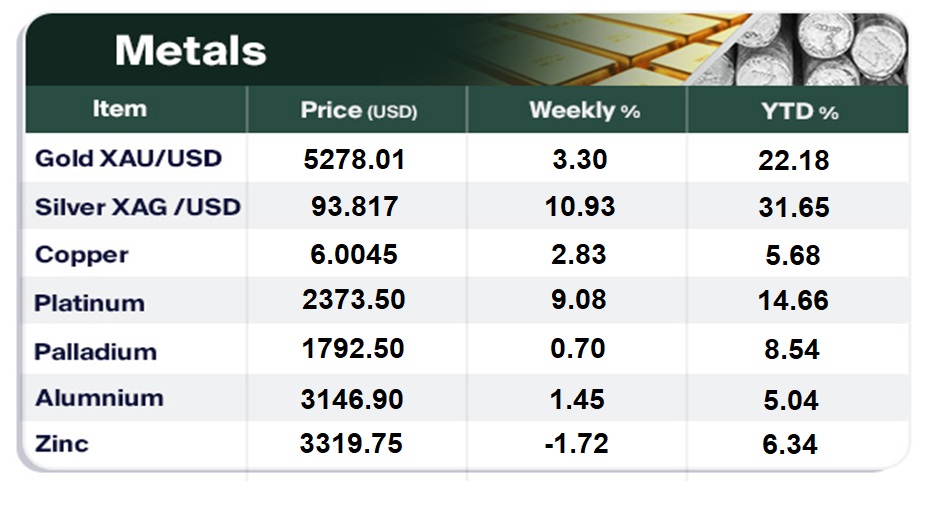This screenshot has height=512, width=926.
Task: Open the Gold XAU/USD row label
Action: point(128,159)
